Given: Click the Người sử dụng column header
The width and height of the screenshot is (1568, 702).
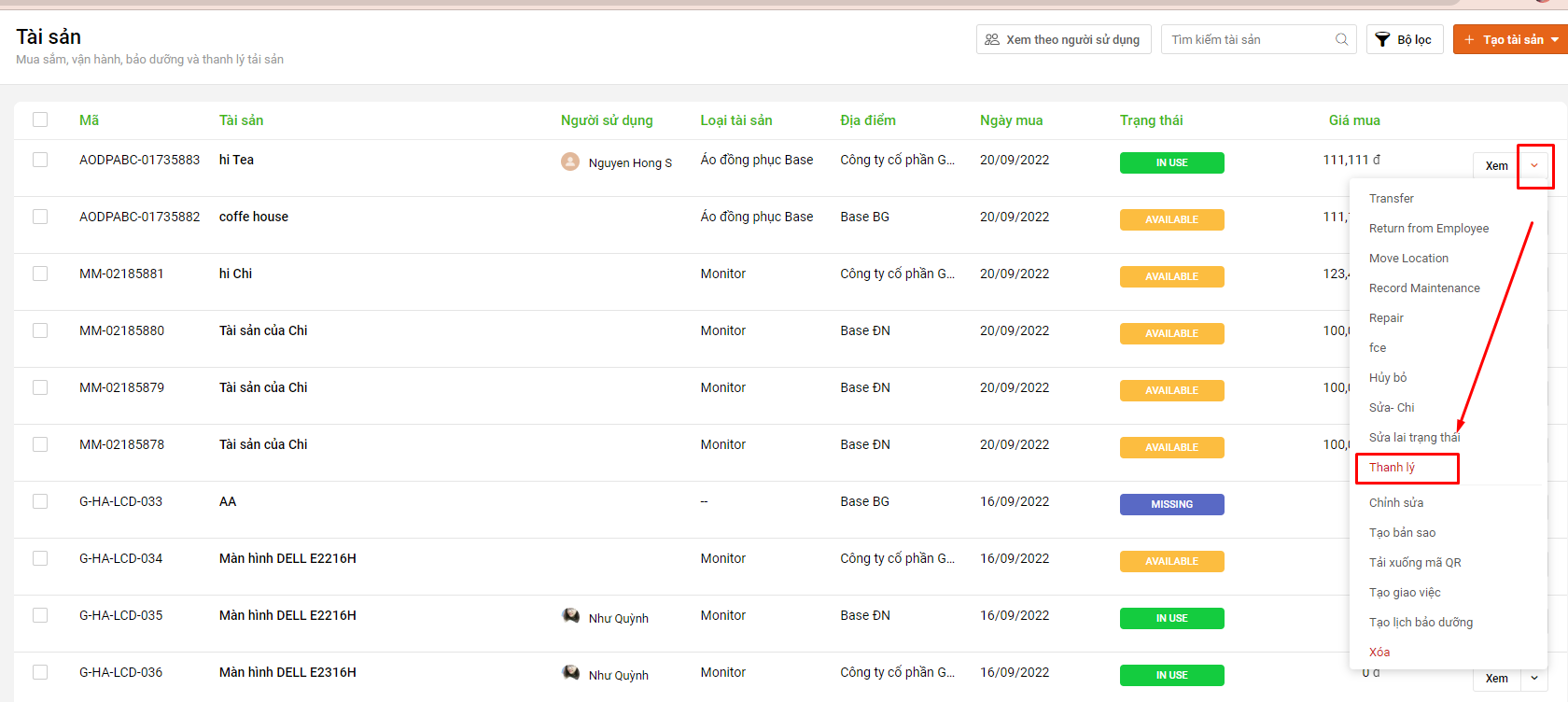Looking at the screenshot, I should [607, 120].
